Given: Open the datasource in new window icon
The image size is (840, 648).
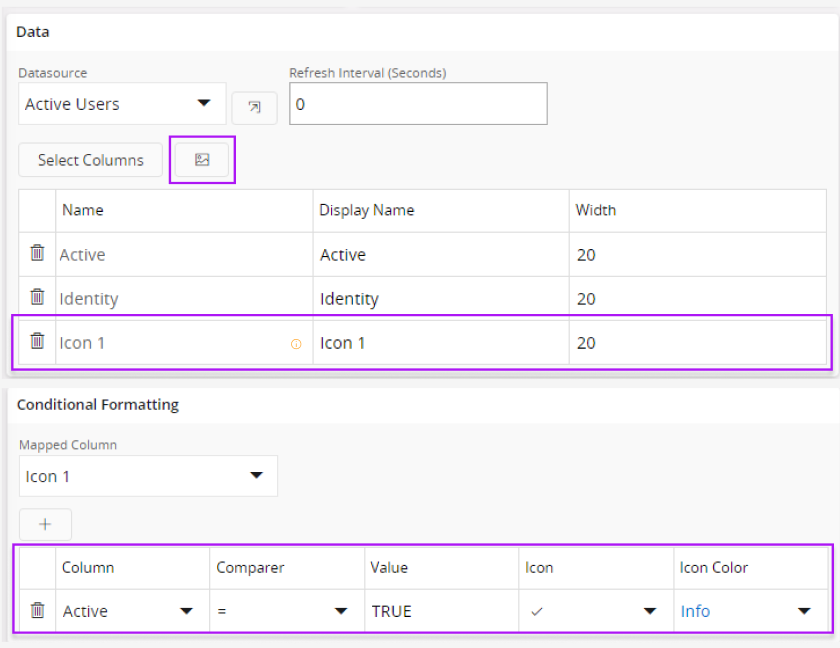Looking at the screenshot, I should click(x=255, y=107).
